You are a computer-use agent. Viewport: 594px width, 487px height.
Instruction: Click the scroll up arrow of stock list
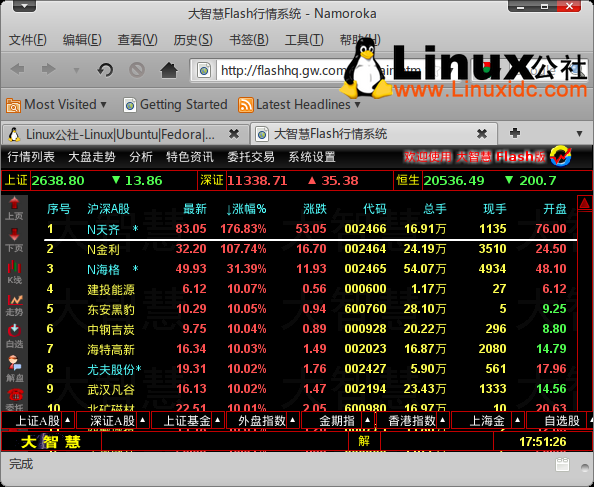click(x=585, y=203)
